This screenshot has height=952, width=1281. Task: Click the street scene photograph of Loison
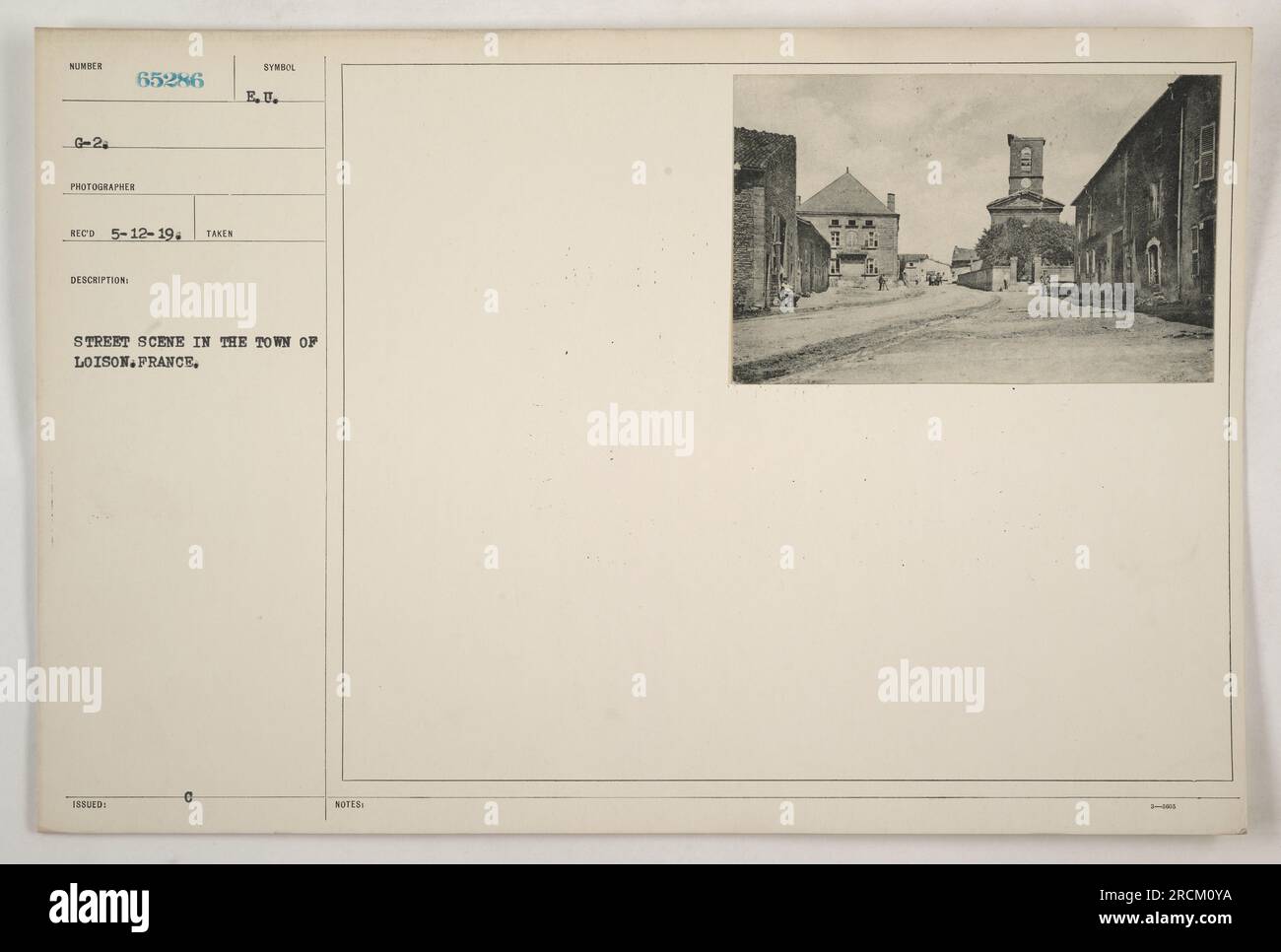pos(977,229)
